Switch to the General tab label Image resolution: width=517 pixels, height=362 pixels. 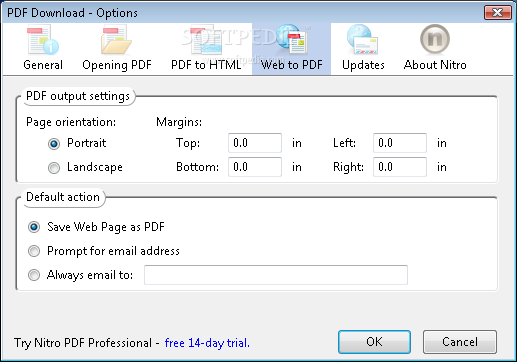(43, 65)
